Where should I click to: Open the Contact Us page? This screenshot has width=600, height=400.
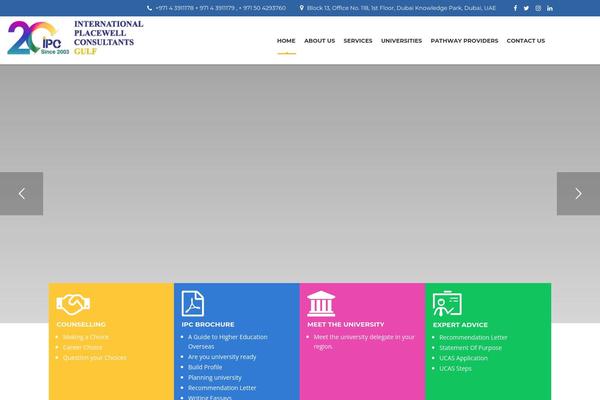click(x=526, y=41)
